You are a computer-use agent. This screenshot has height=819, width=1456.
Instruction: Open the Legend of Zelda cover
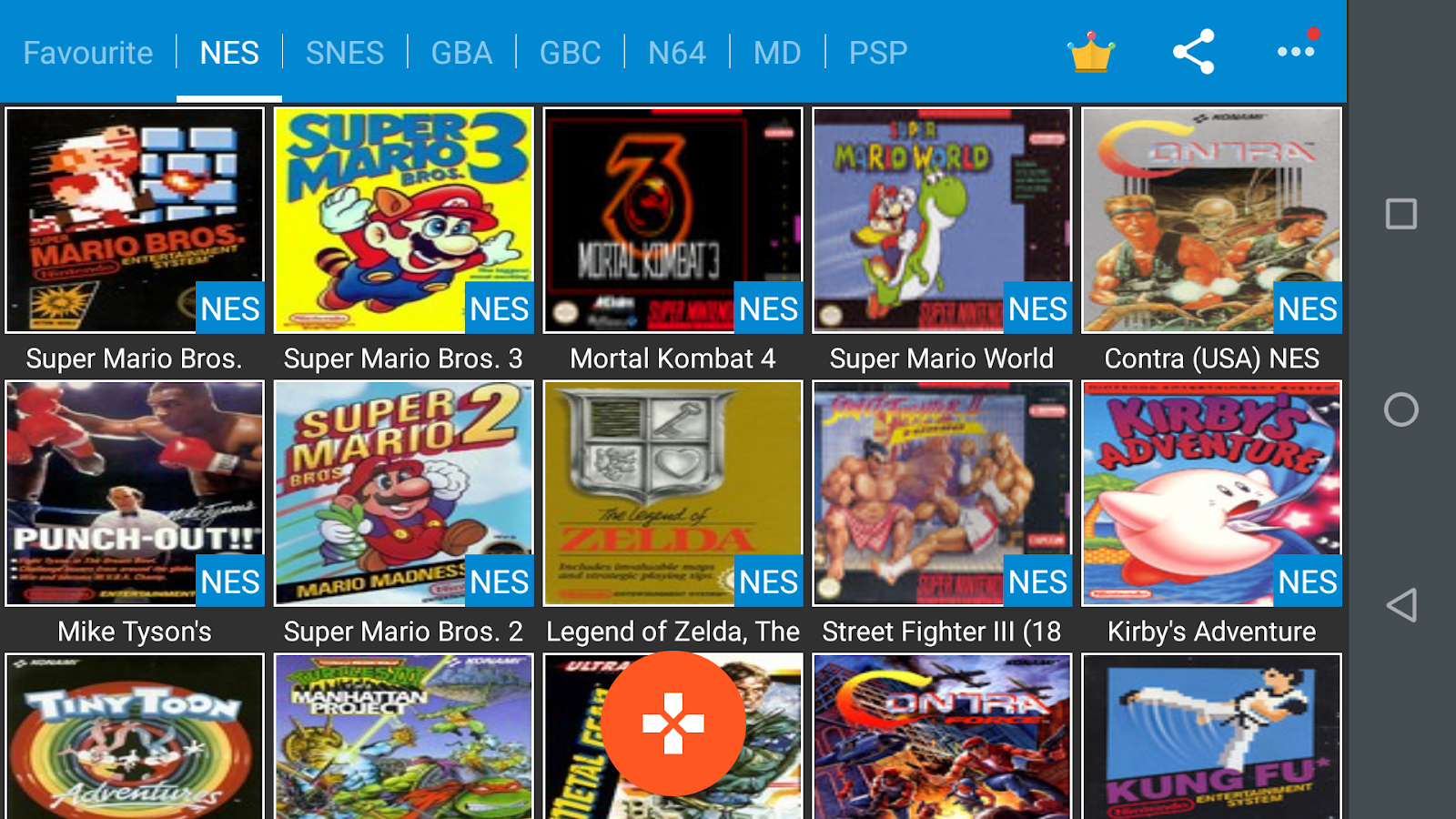pos(673,493)
